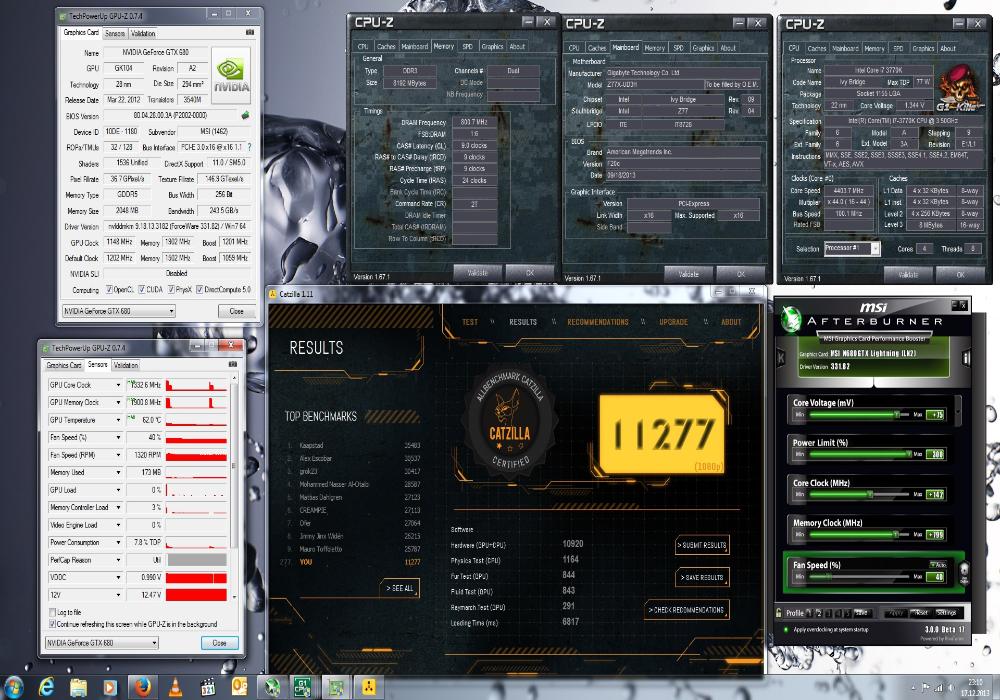Click Afterburner Settings button
1000x700 pixels.
946,613
